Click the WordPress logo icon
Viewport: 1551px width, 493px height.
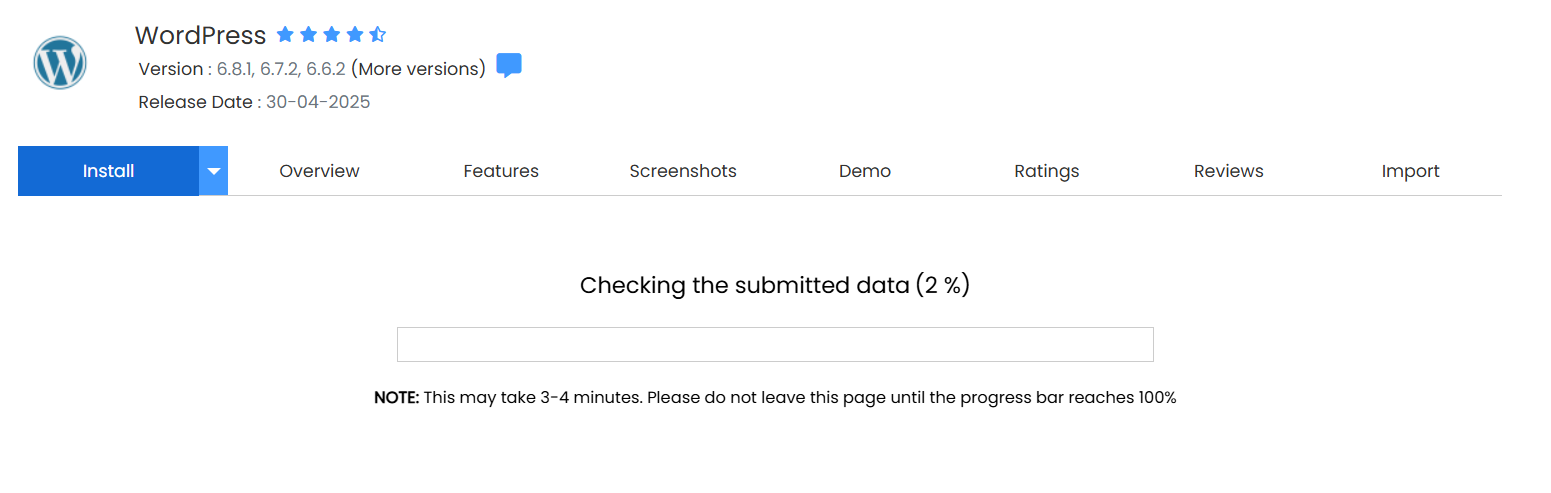[x=60, y=63]
